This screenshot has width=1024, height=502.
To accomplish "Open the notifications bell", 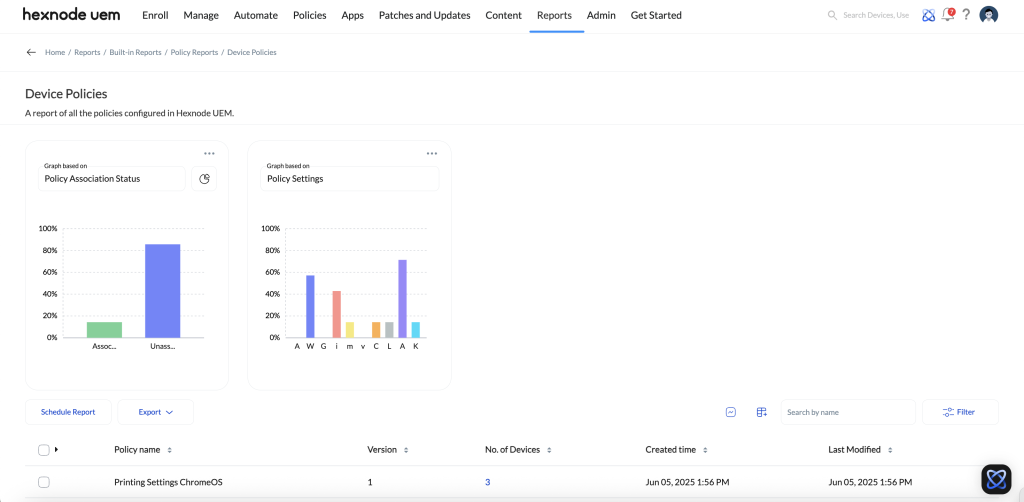I will click(948, 15).
